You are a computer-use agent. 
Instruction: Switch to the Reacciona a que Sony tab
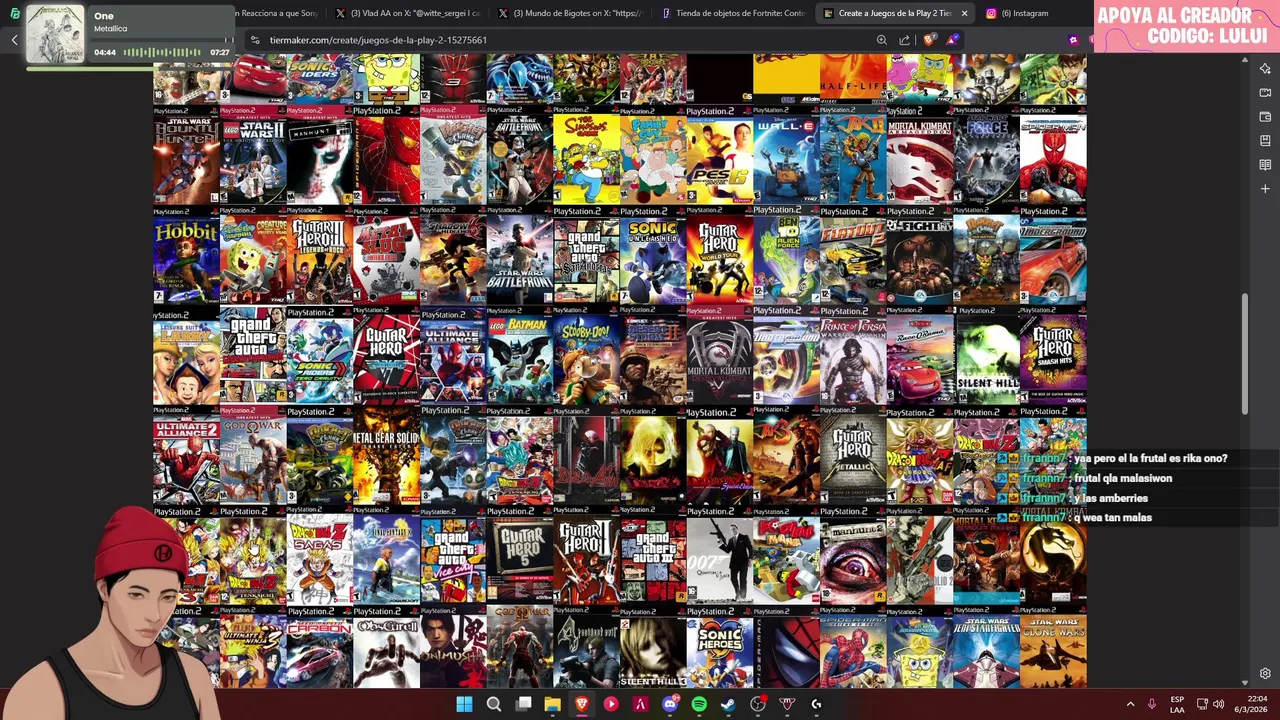click(x=275, y=13)
